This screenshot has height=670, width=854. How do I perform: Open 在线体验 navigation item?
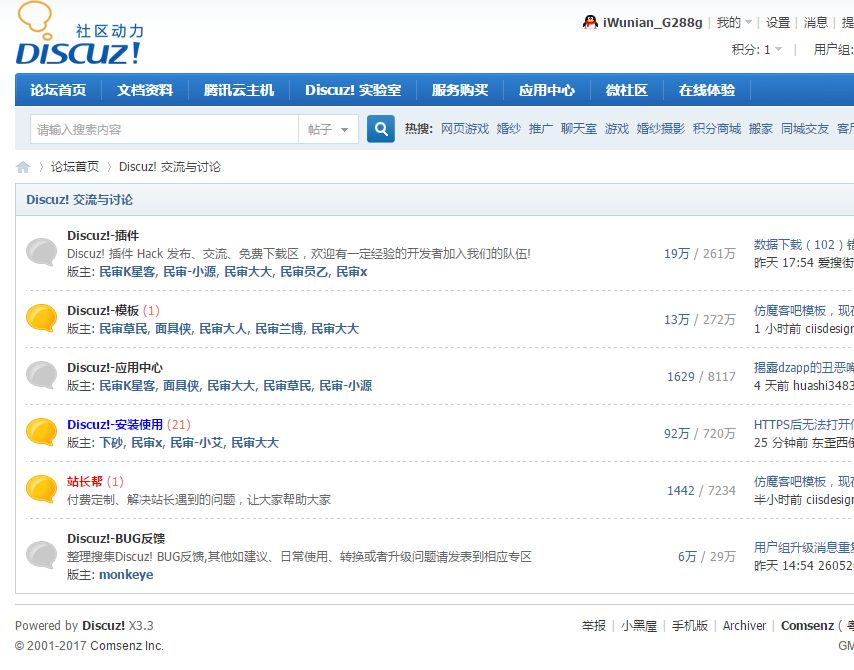coord(707,90)
